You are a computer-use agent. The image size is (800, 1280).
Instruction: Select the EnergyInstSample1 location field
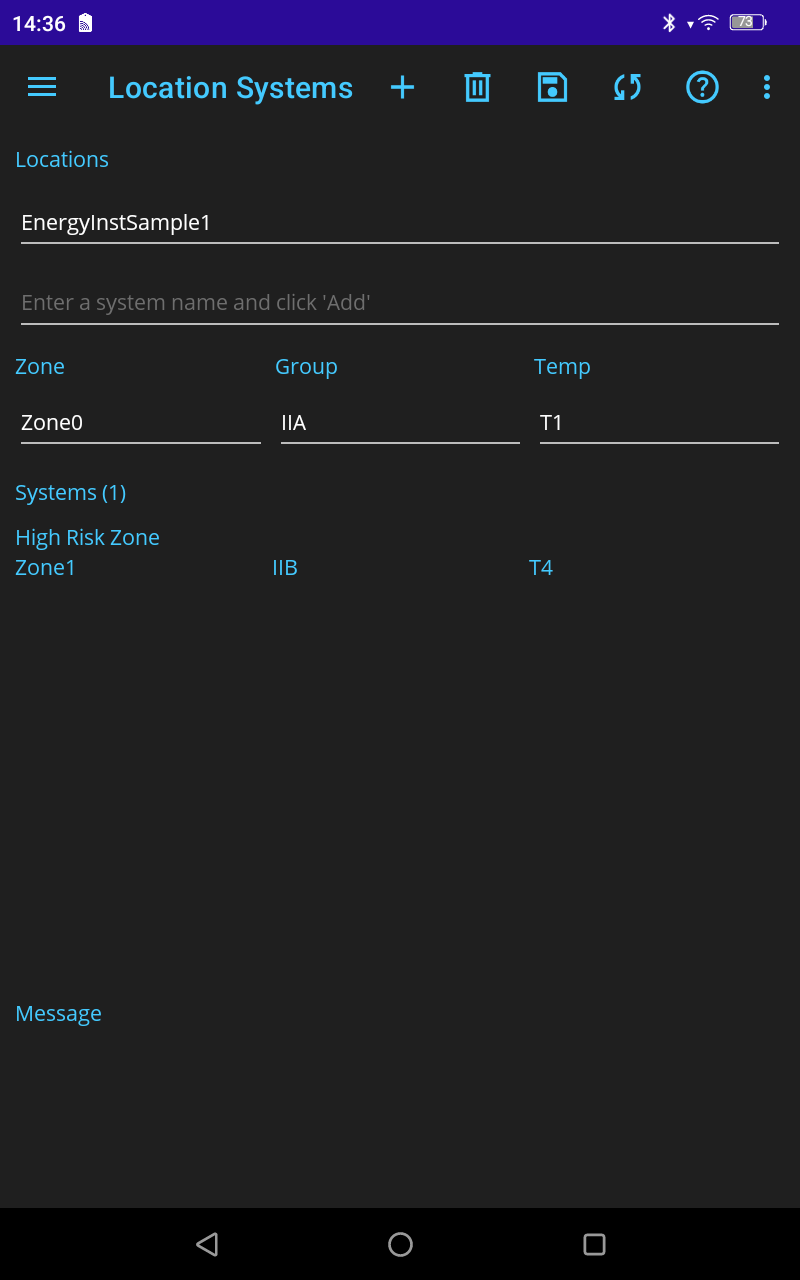pyautogui.click(x=400, y=222)
